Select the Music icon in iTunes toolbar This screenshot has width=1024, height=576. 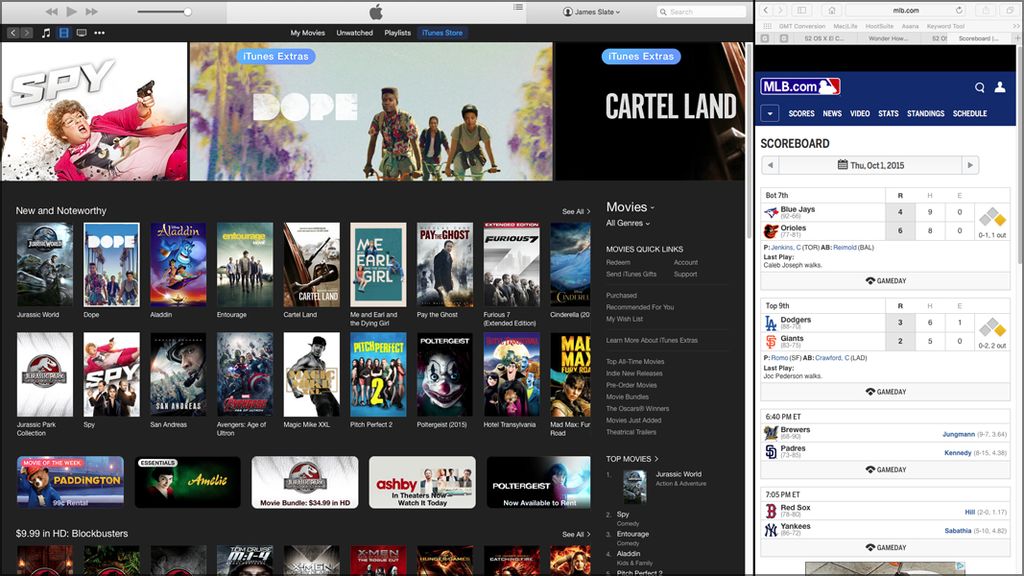(x=46, y=33)
